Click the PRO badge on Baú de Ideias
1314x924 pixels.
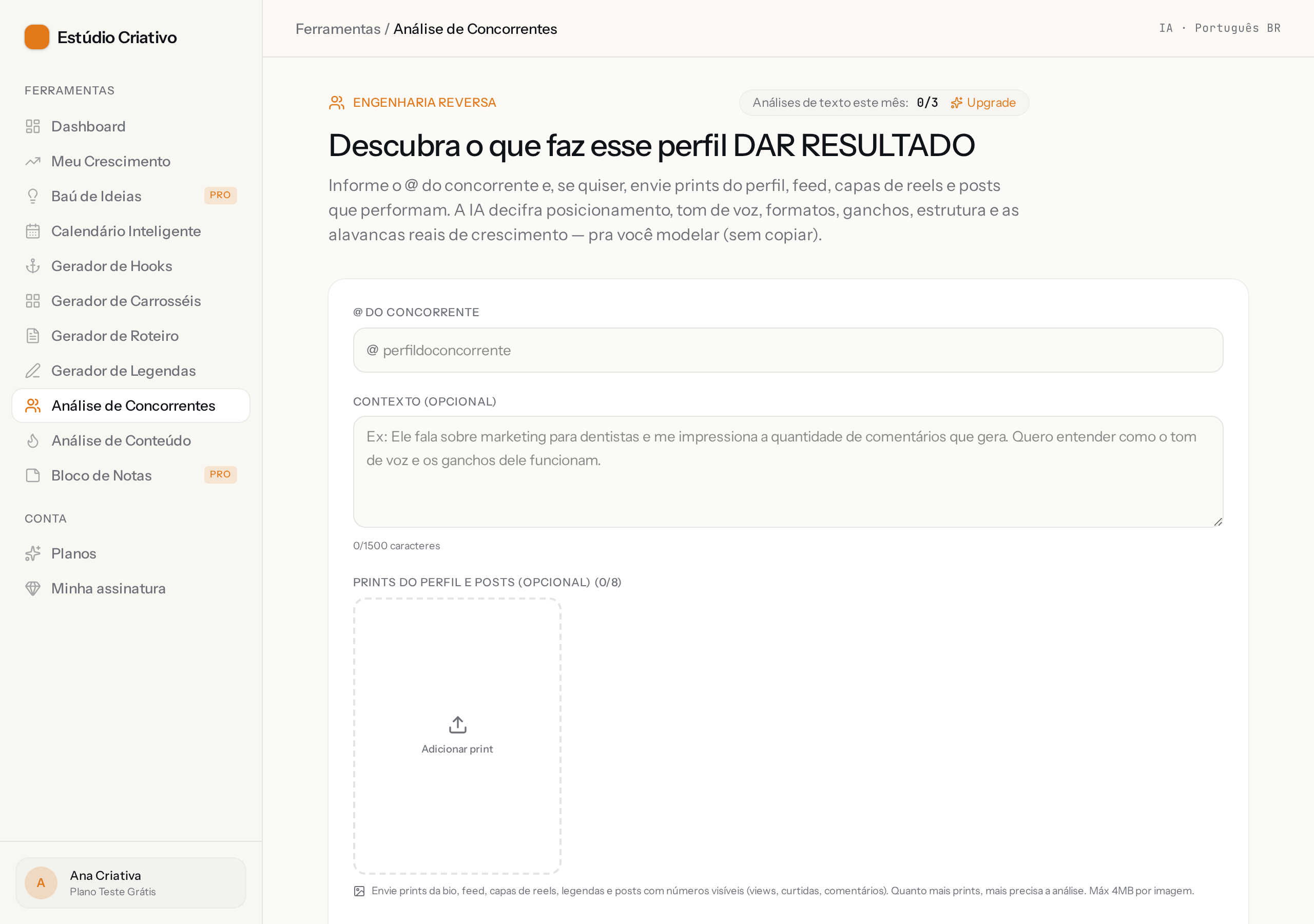[x=220, y=195]
